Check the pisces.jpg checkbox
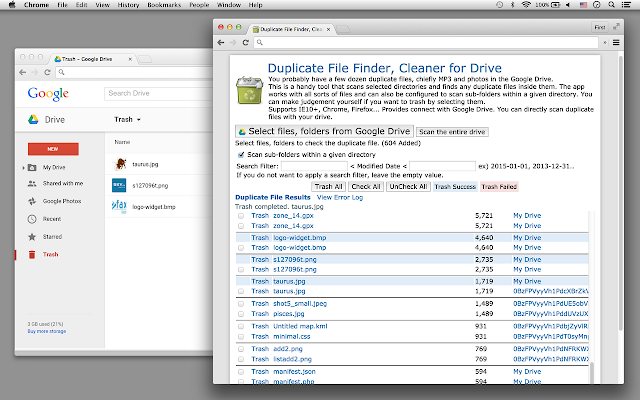640x400 pixels. [241, 314]
